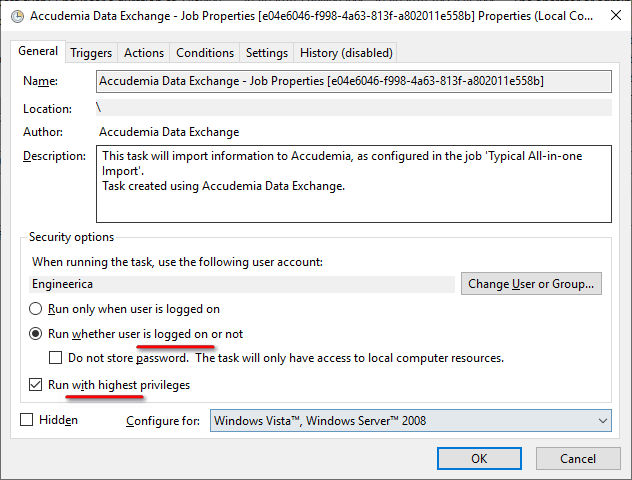The height and width of the screenshot is (480, 632).
Task: Click the Description label
Action: click(x=54, y=156)
